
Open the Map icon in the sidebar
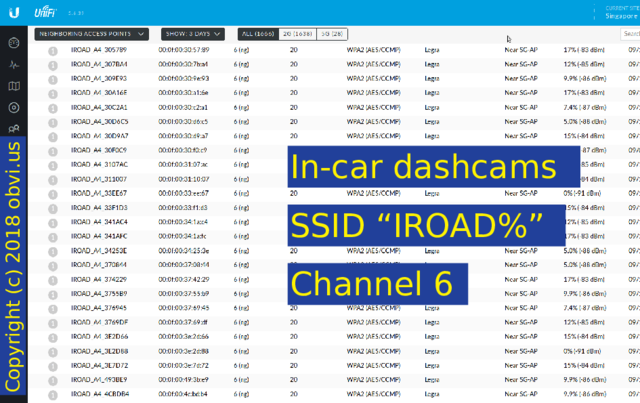point(14,86)
